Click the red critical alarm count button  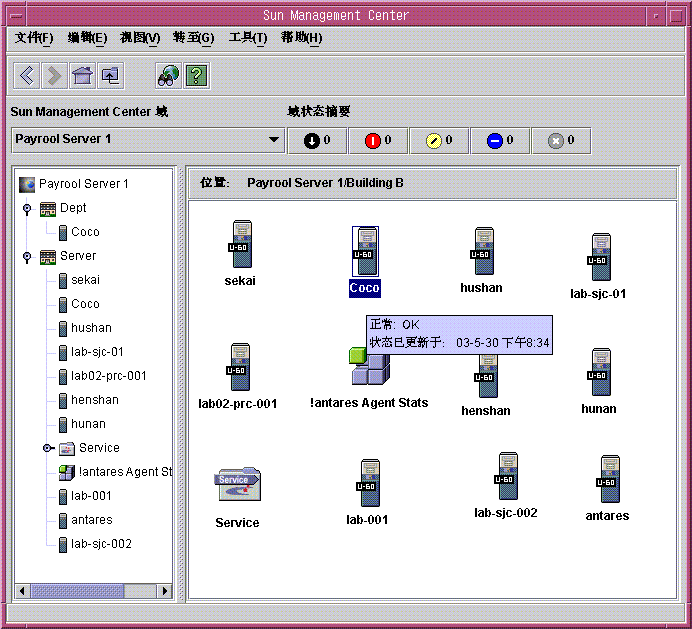pyautogui.click(x=378, y=141)
